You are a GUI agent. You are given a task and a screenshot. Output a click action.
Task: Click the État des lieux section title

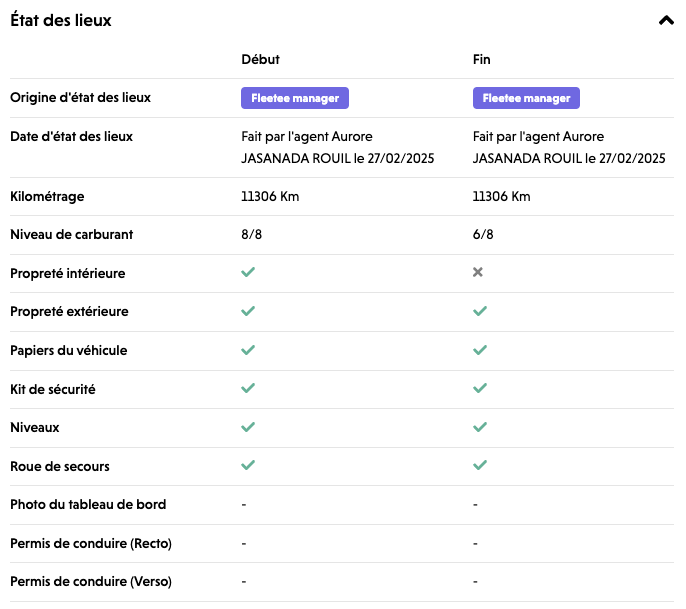(x=61, y=20)
